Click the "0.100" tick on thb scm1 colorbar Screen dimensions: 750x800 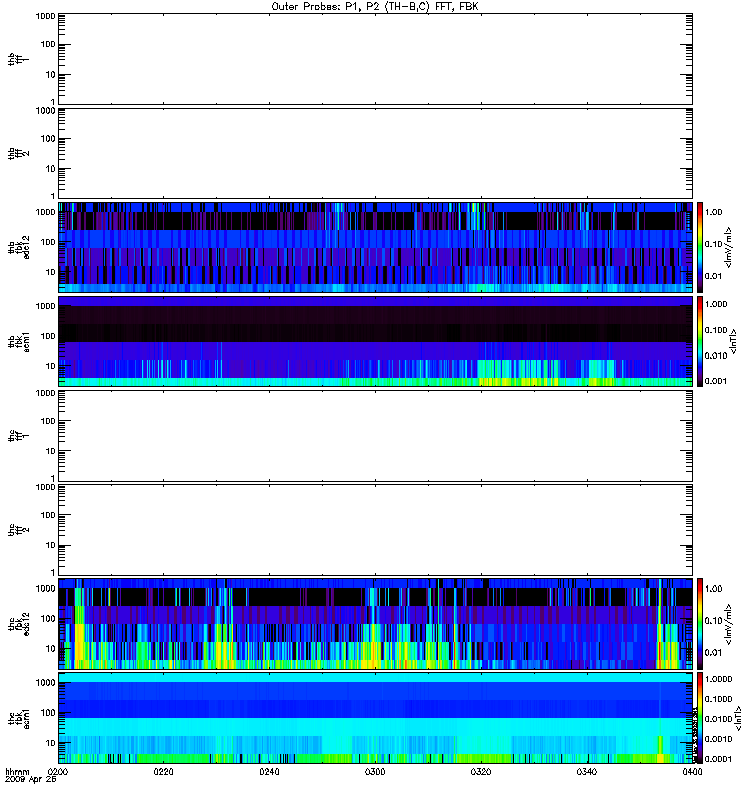tap(716, 330)
